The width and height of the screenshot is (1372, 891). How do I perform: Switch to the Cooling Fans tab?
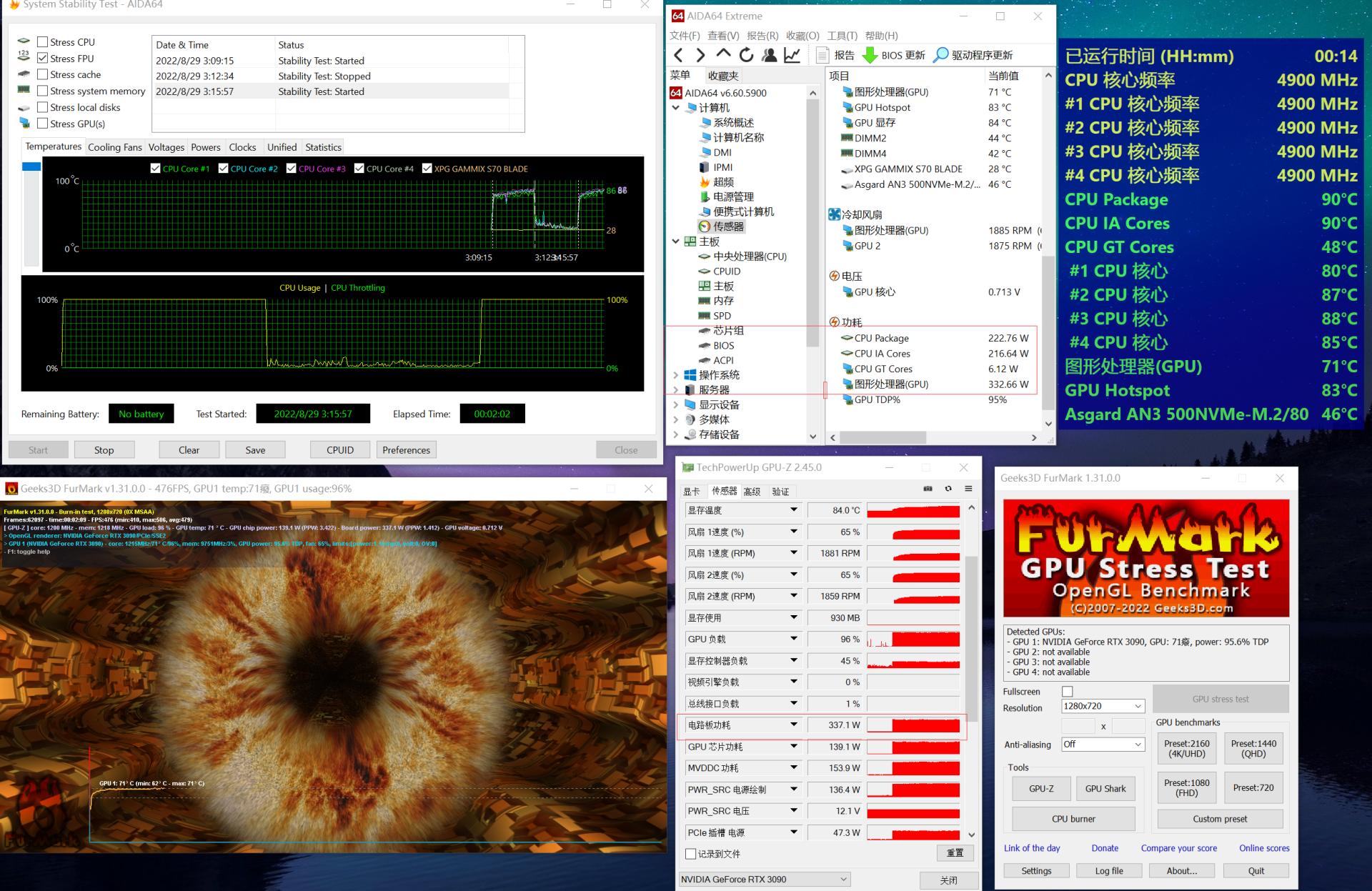pos(114,147)
